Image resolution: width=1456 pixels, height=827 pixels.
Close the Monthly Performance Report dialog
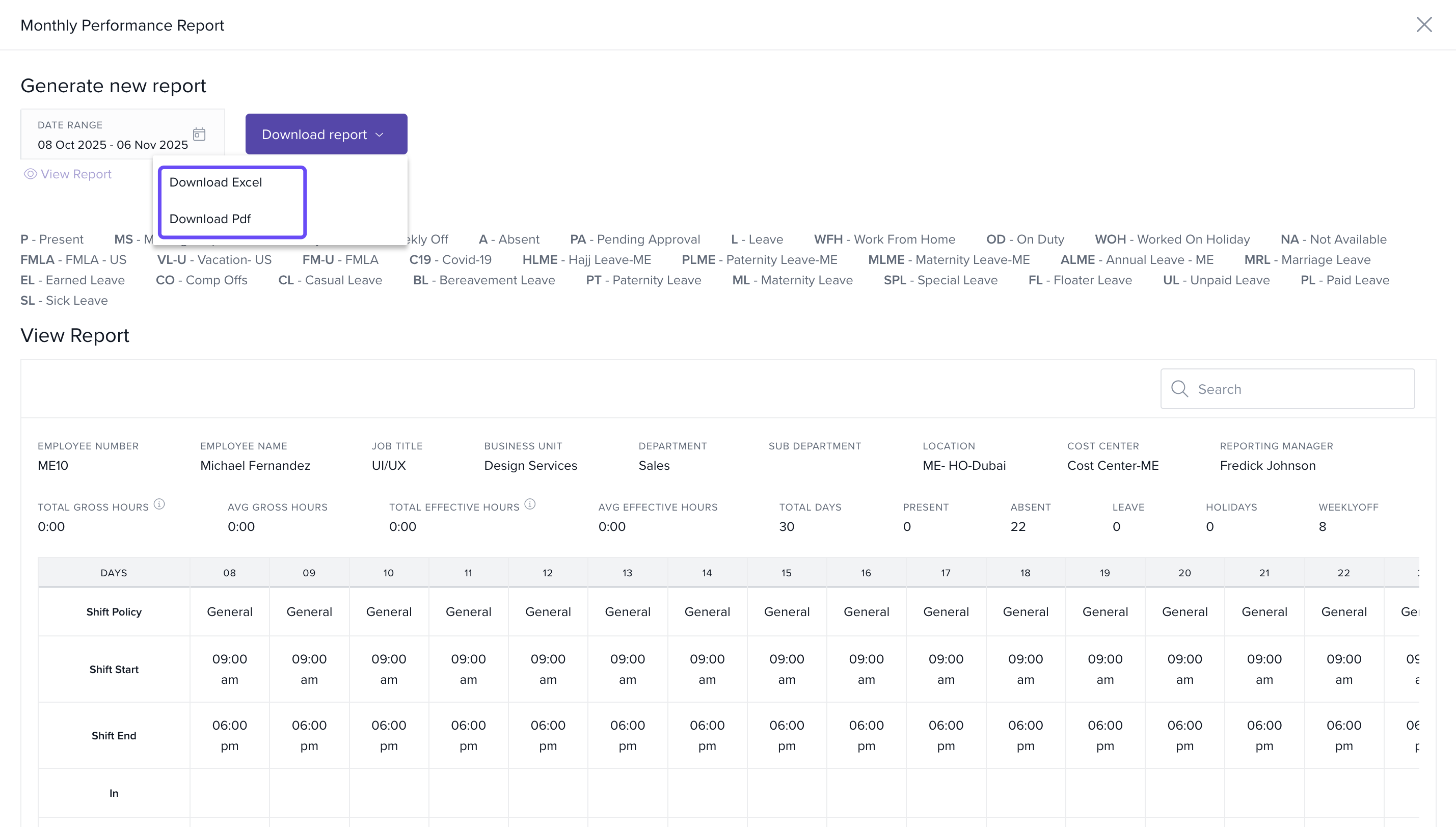point(1423,24)
